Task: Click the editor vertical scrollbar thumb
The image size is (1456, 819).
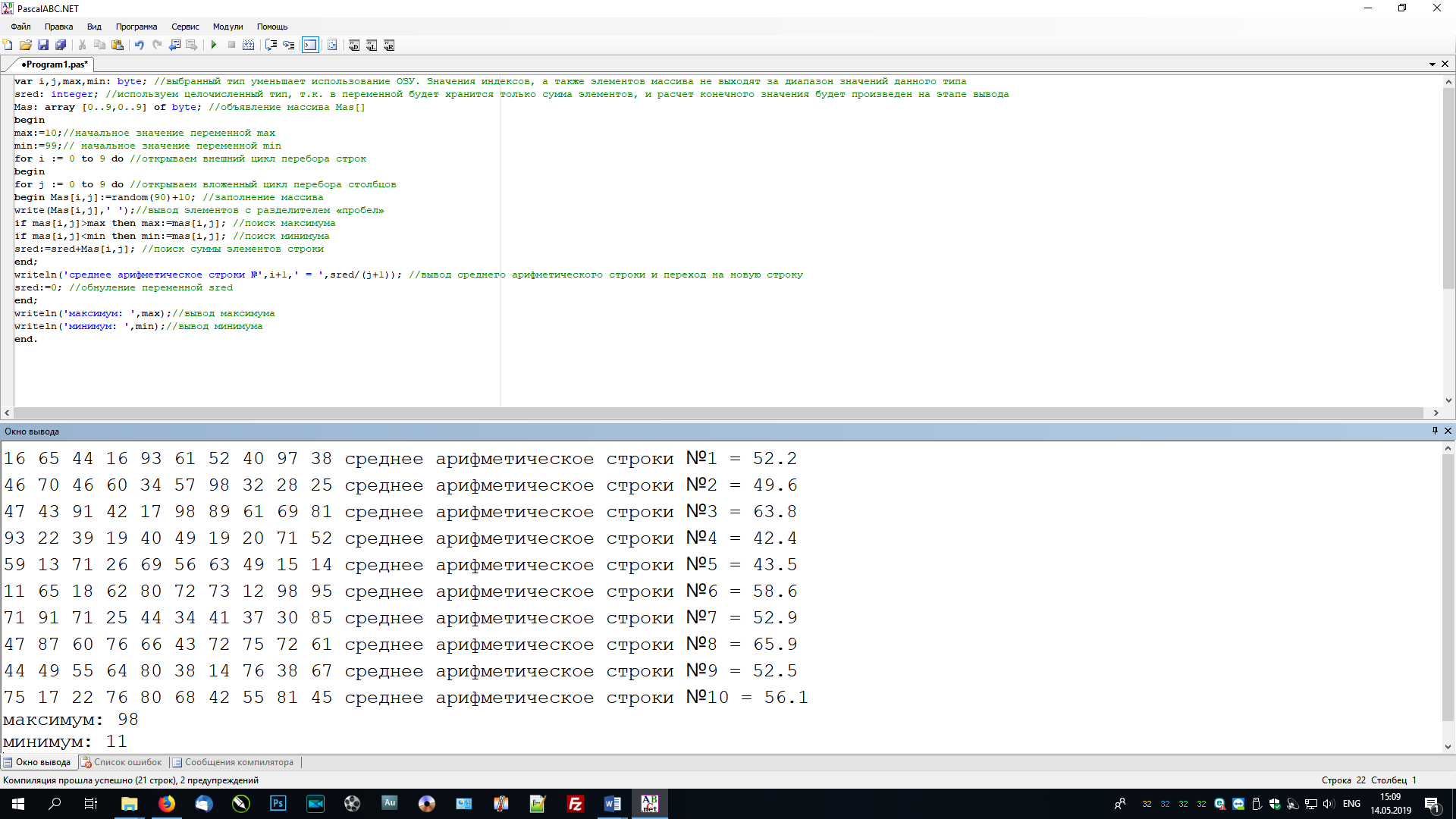Action: pos(1448,188)
